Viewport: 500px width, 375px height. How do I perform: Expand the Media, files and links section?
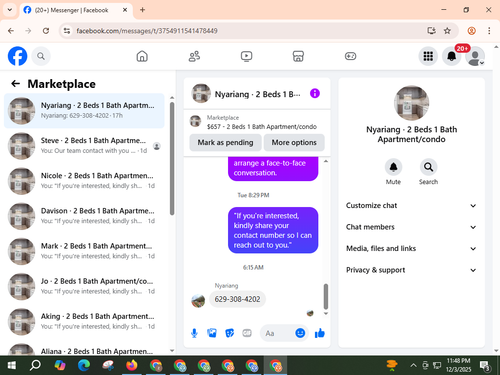click(x=411, y=248)
